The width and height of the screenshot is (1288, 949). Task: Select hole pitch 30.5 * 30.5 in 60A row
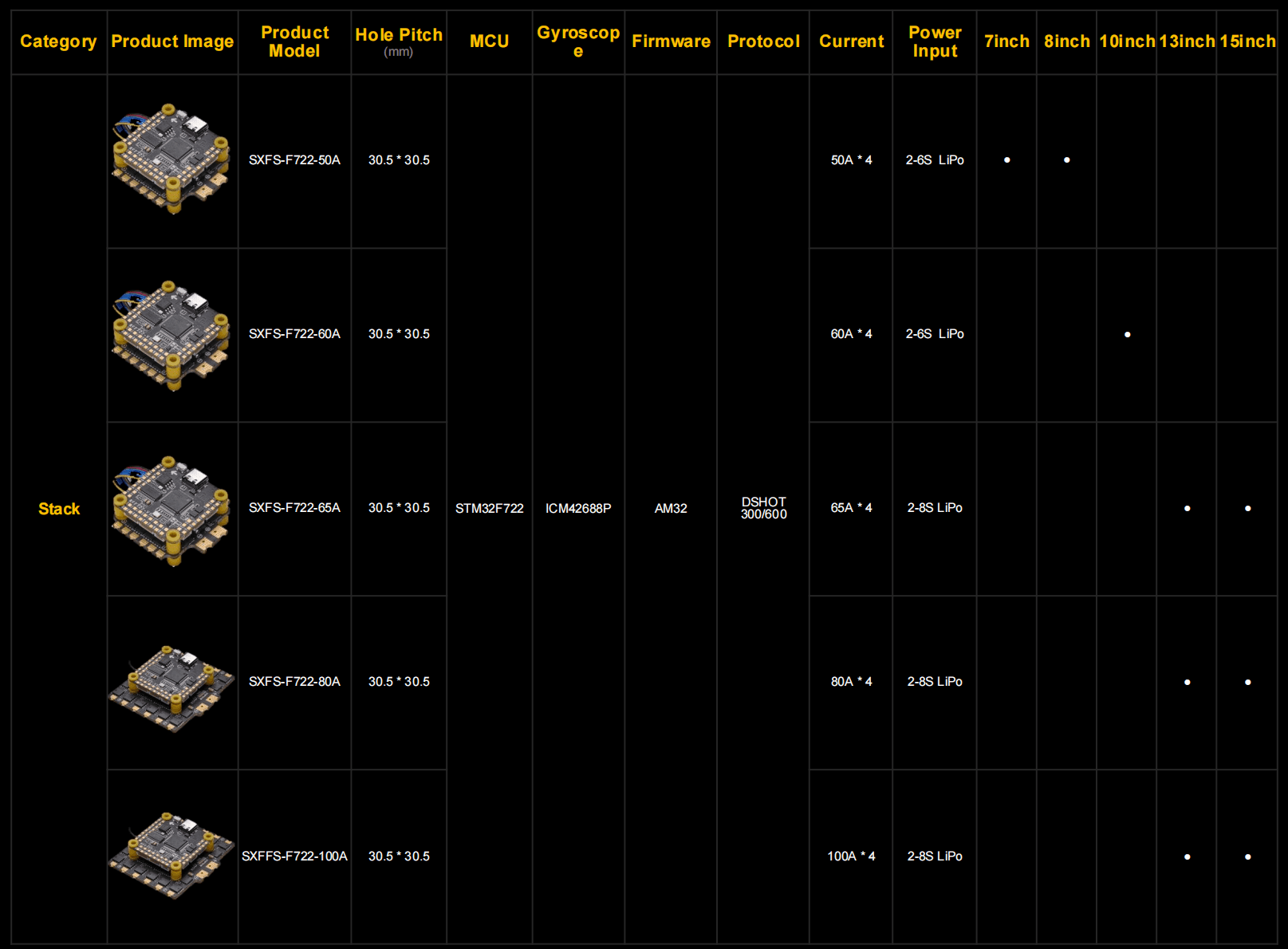tap(399, 334)
